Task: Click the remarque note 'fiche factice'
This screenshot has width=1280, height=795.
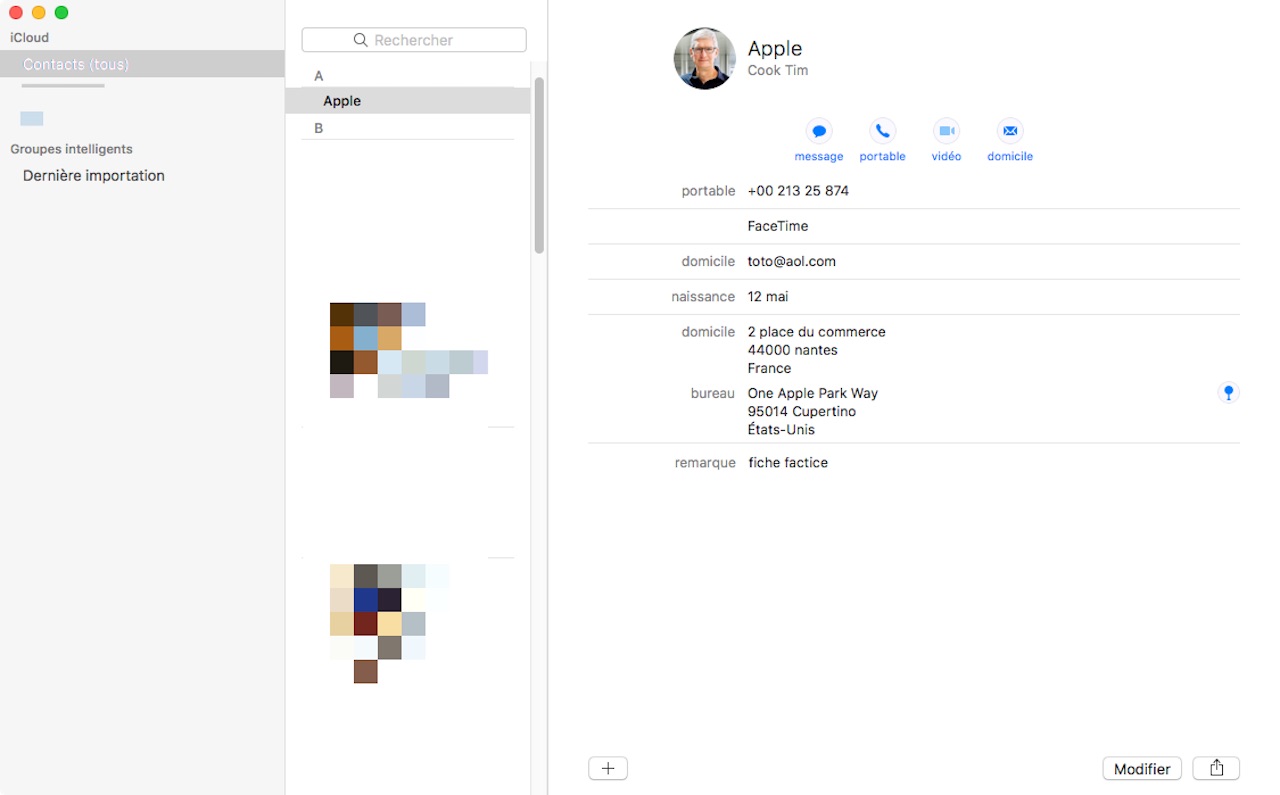Action: tap(788, 463)
